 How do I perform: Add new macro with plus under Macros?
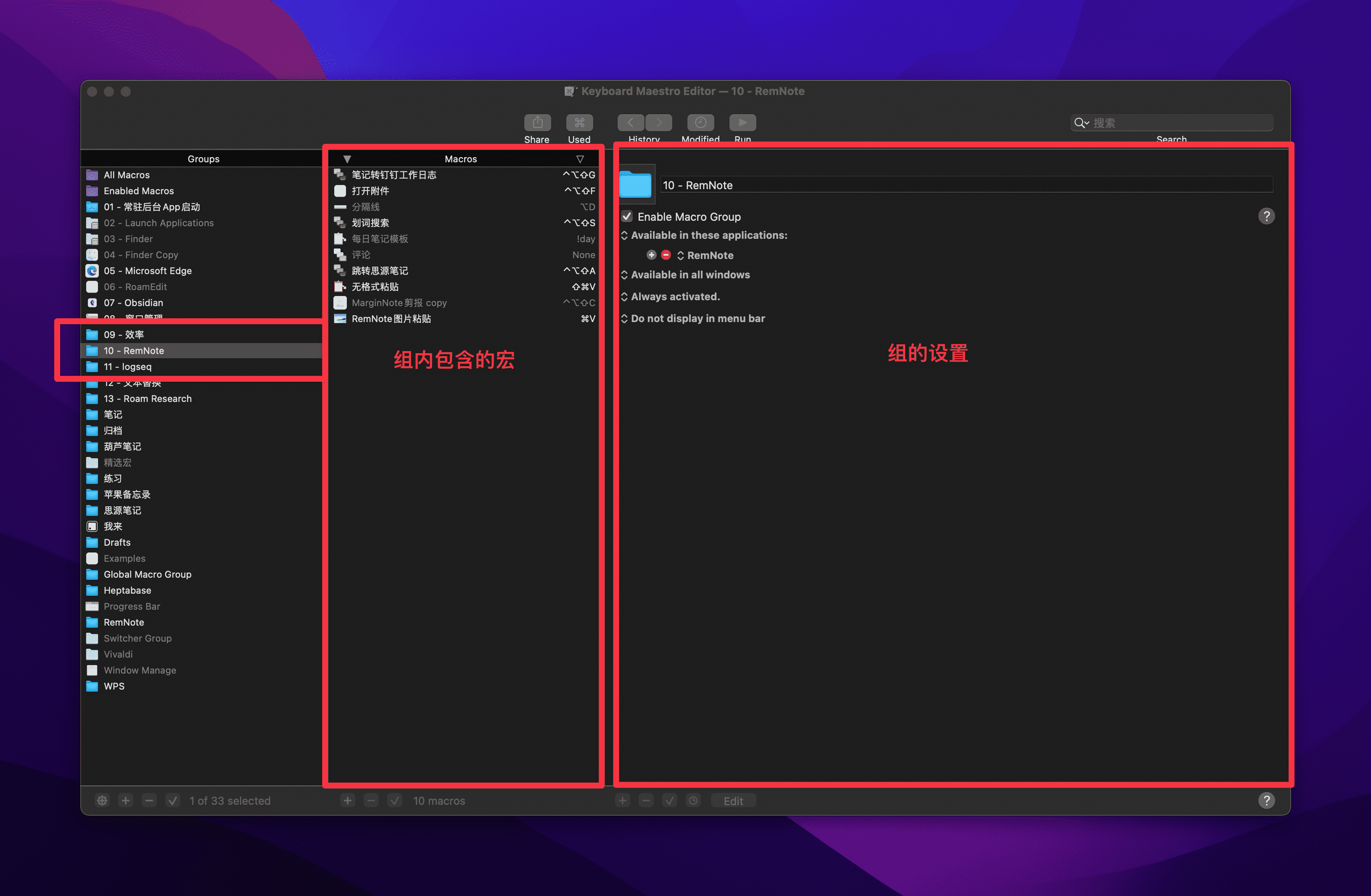click(x=347, y=801)
